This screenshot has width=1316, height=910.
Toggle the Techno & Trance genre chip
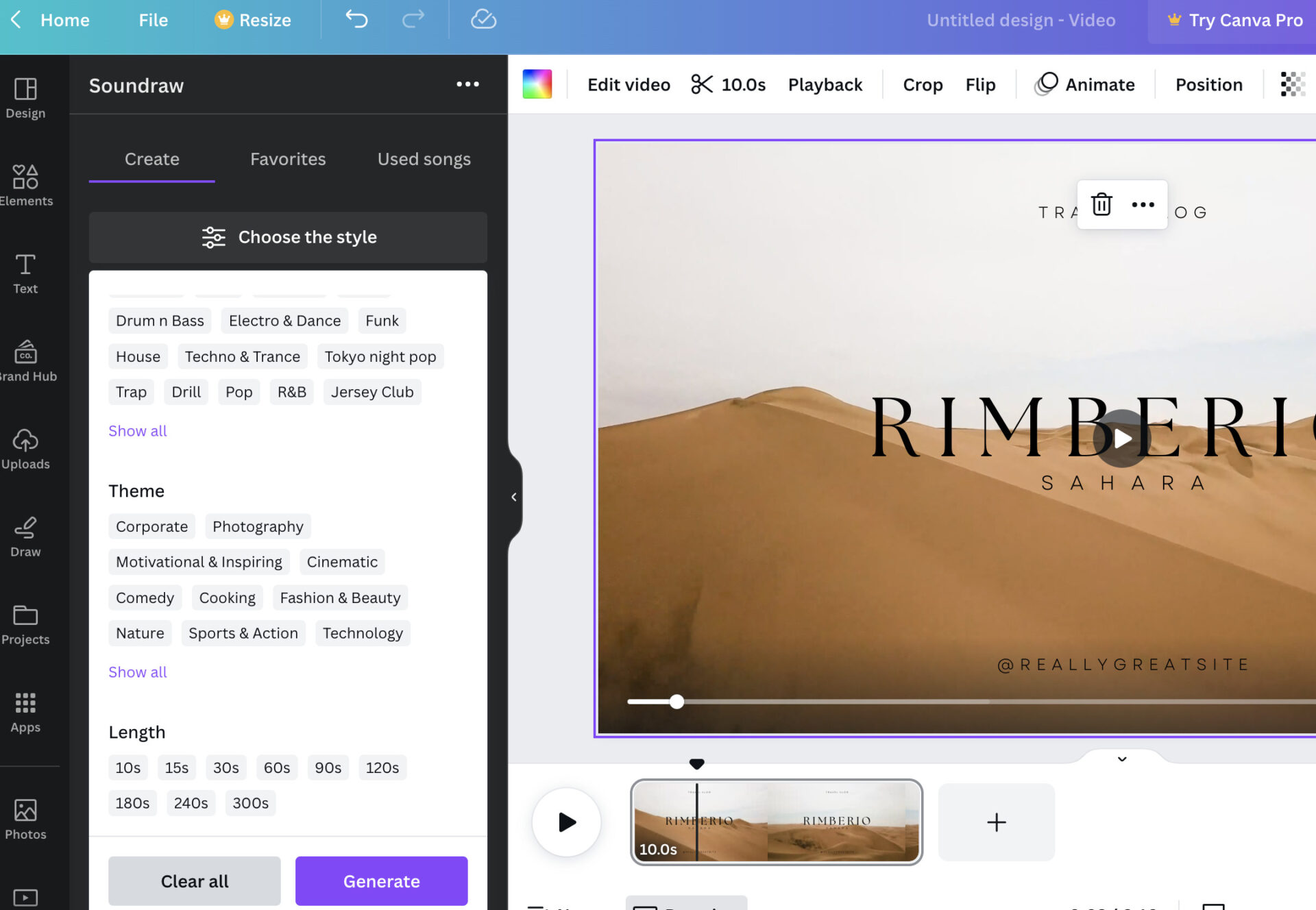coord(242,356)
